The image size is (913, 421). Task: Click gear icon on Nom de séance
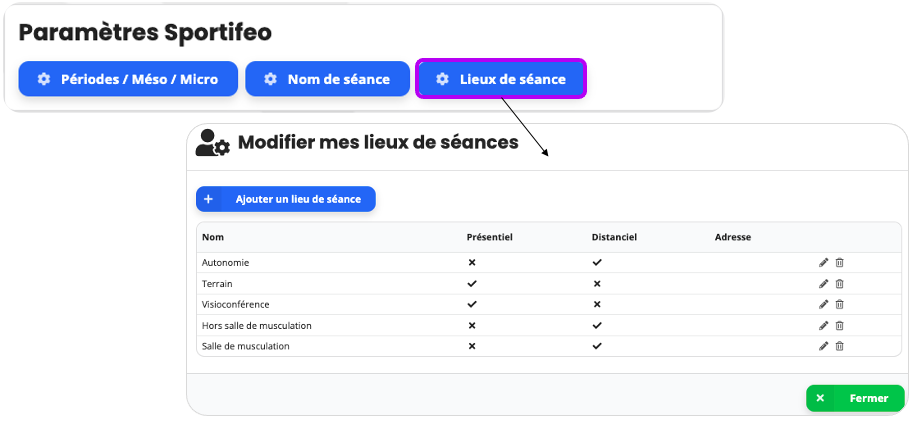tap(270, 79)
